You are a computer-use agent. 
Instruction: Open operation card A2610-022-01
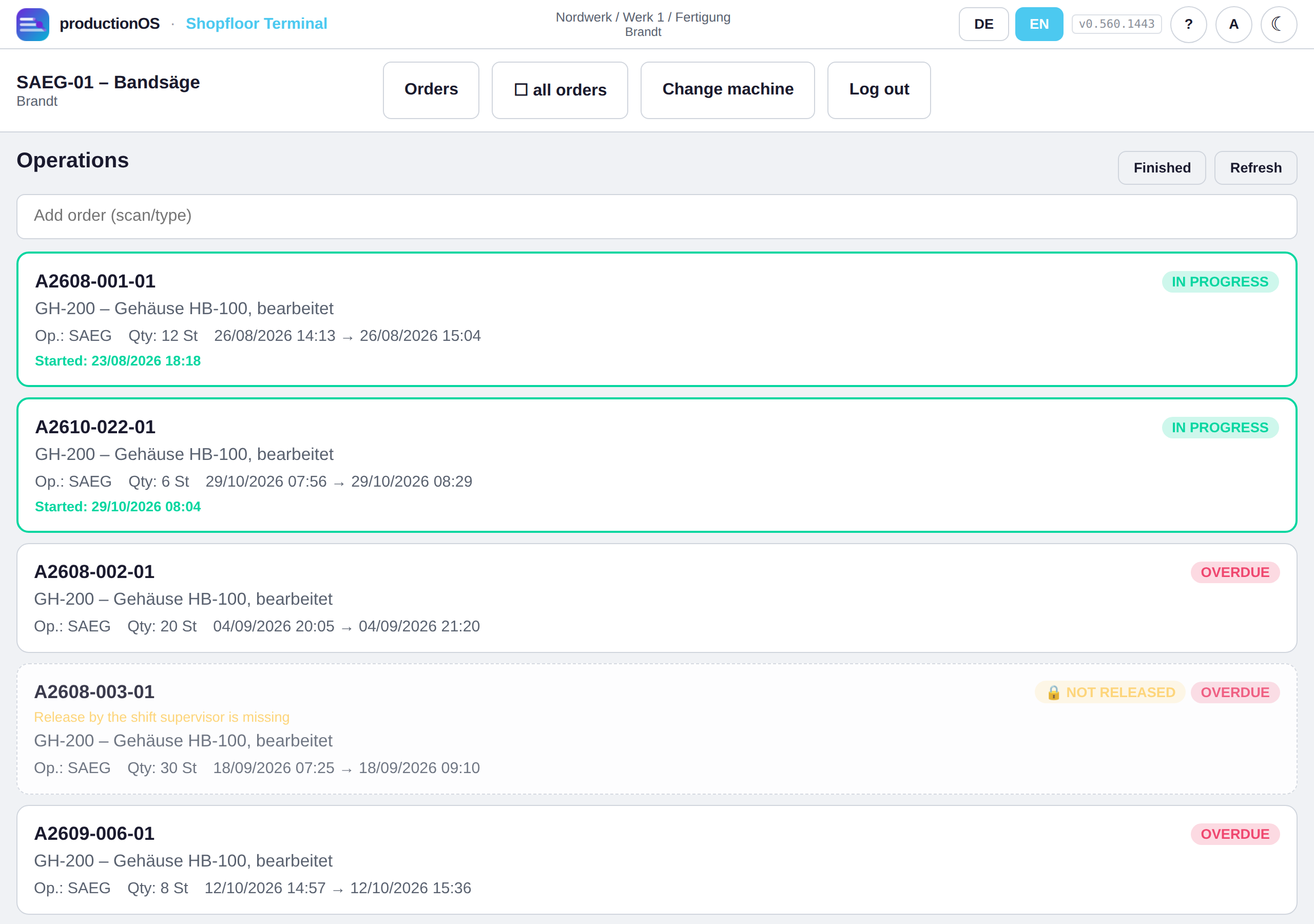pyautogui.click(x=657, y=466)
